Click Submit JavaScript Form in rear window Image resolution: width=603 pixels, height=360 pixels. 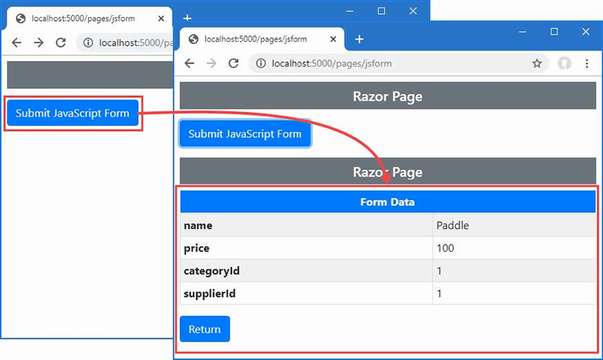(73, 113)
